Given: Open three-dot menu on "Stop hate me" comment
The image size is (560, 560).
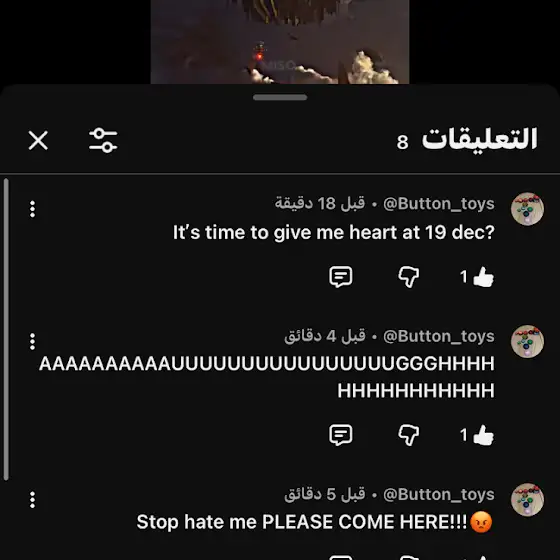Looking at the screenshot, I should 32,500.
